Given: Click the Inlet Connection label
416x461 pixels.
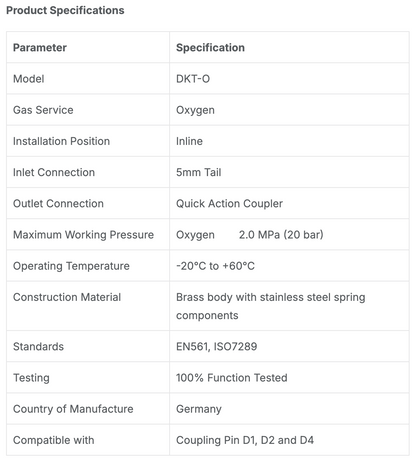Looking at the screenshot, I should (x=54, y=172).
